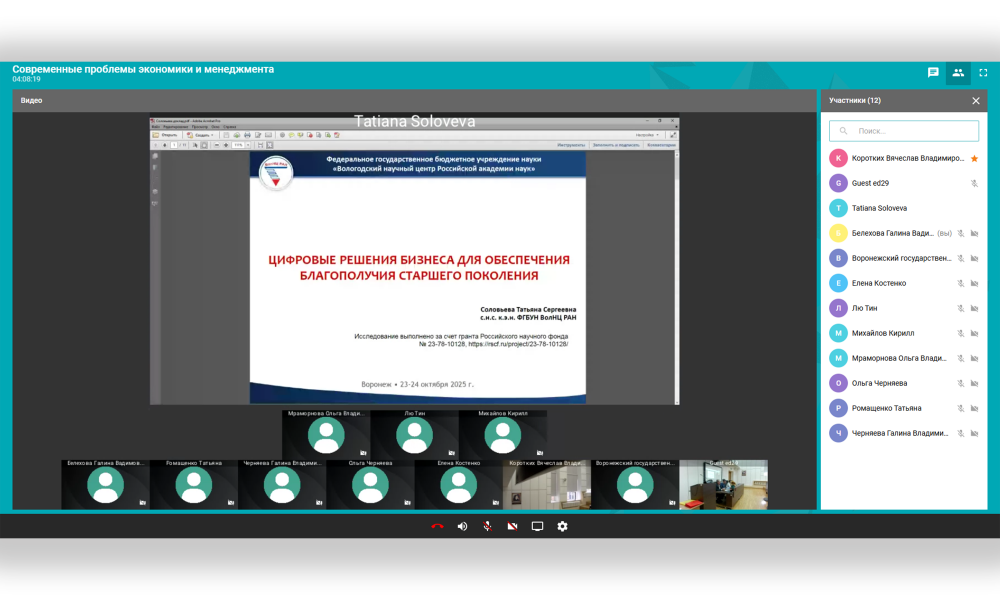Click Guest ed29 video thumbnail
Screen dimensions: 1000x600
[x=724, y=485]
